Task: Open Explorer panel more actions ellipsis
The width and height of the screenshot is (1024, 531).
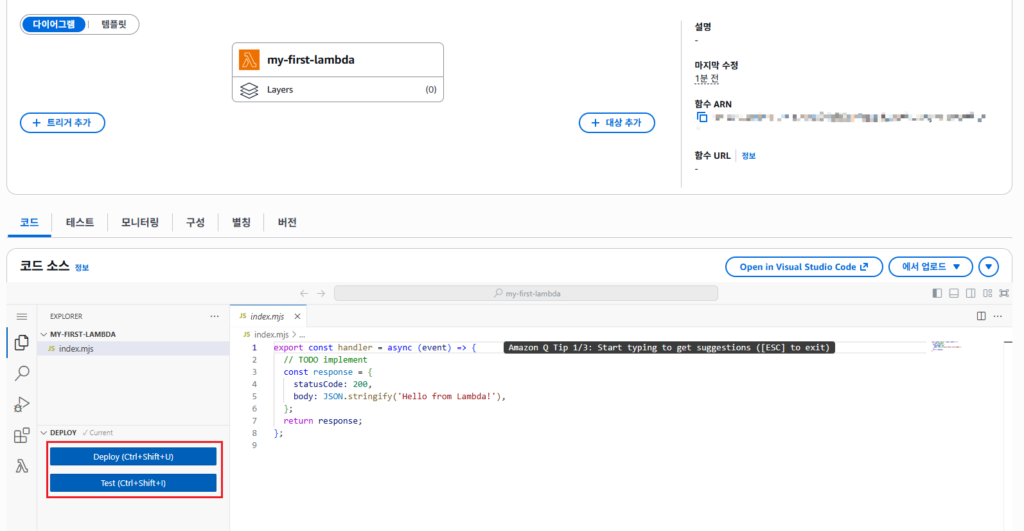Action: pyautogui.click(x=214, y=316)
